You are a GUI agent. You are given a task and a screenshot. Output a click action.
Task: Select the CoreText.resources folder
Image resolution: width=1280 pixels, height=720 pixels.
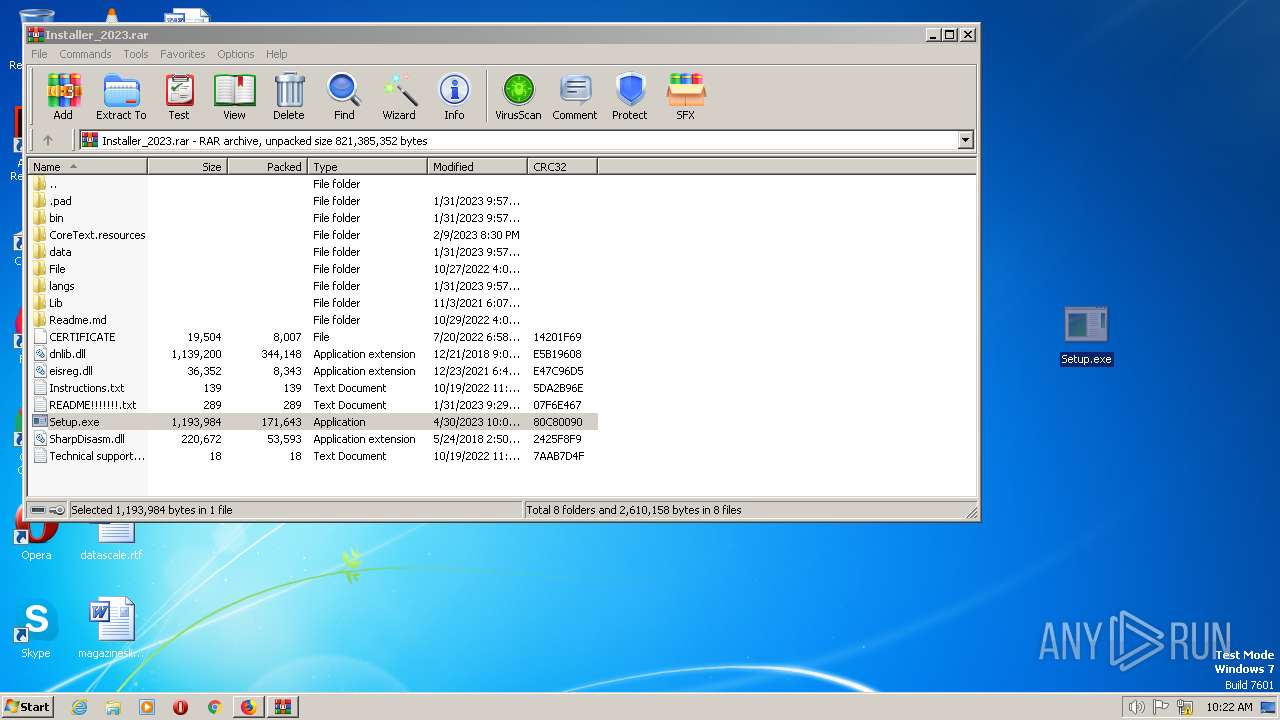coord(313,235)
